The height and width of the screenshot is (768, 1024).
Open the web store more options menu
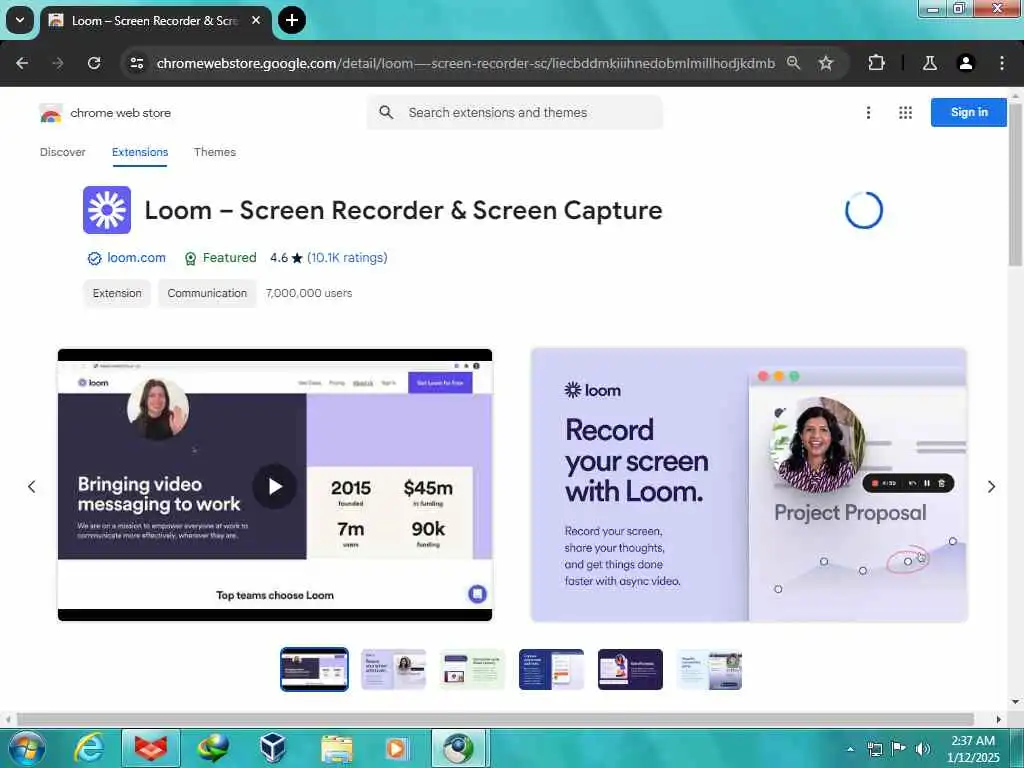point(869,113)
